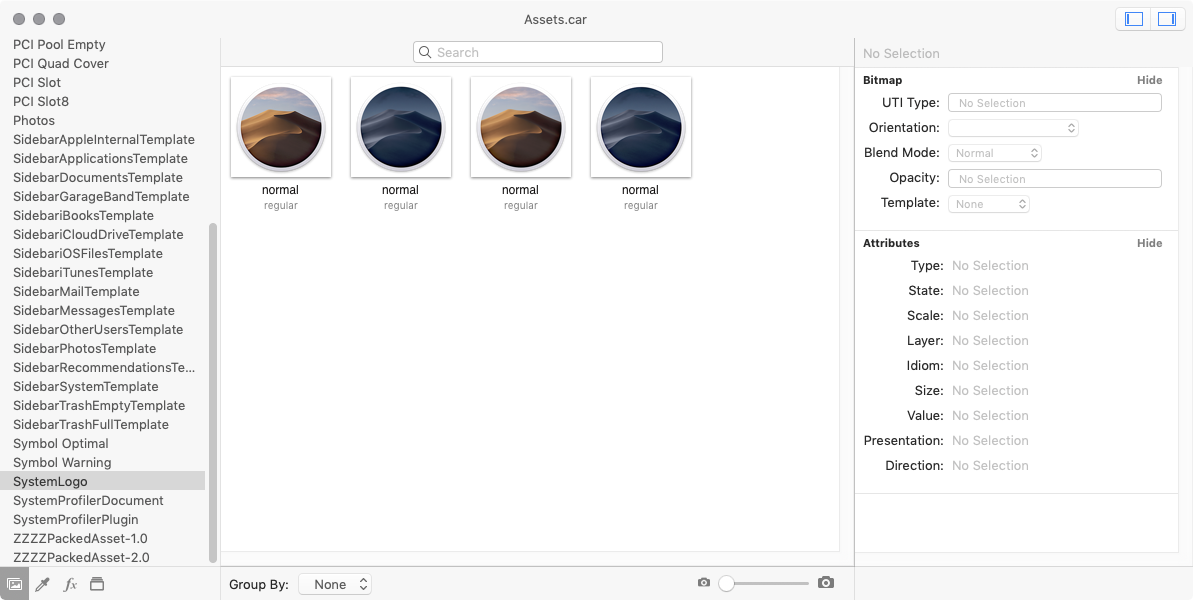Toggle the left sidebar panel button
The image size is (1193, 600).
pyautogui.click(x=1134, y=19)
